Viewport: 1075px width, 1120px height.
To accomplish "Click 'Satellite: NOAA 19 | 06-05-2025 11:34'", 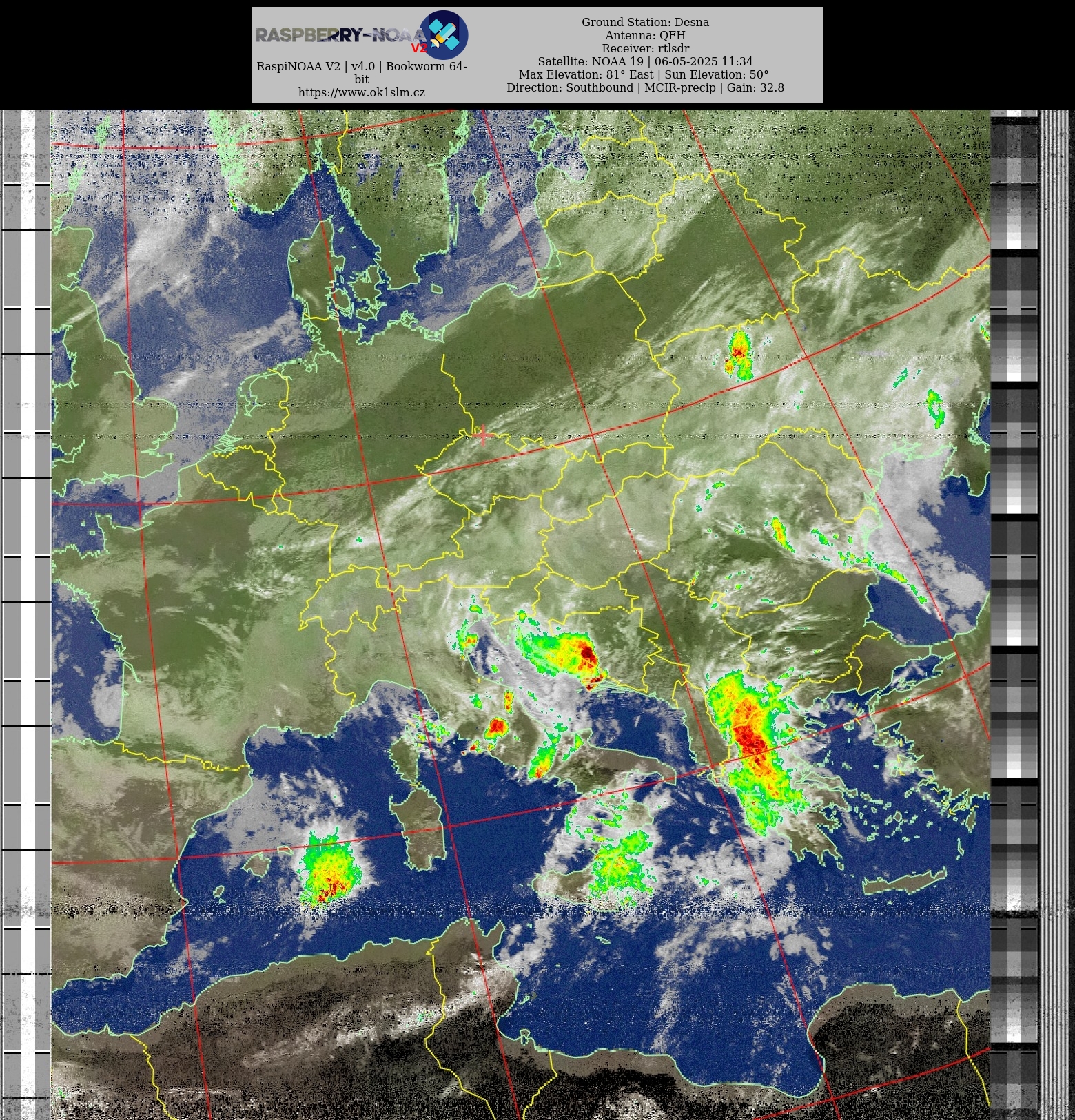I will 645,61.
